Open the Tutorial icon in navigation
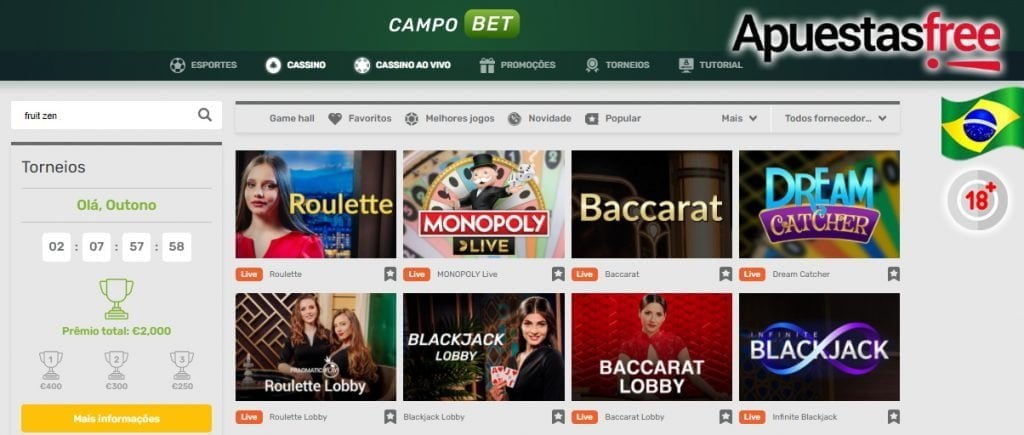Viewport: 1024px width, 435px height. (686, 65)
